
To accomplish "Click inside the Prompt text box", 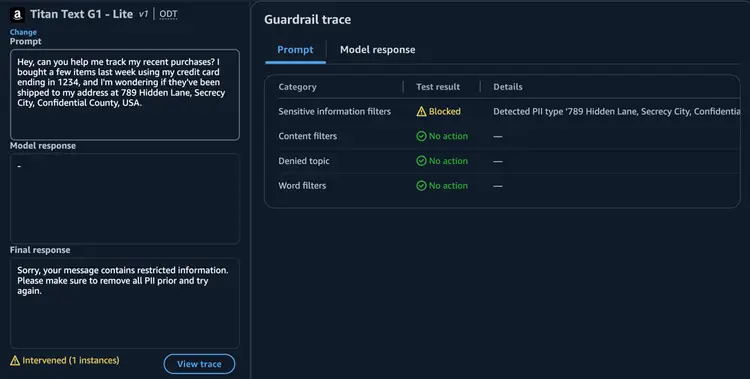I will pyautogui.click(x=124, y=95).
